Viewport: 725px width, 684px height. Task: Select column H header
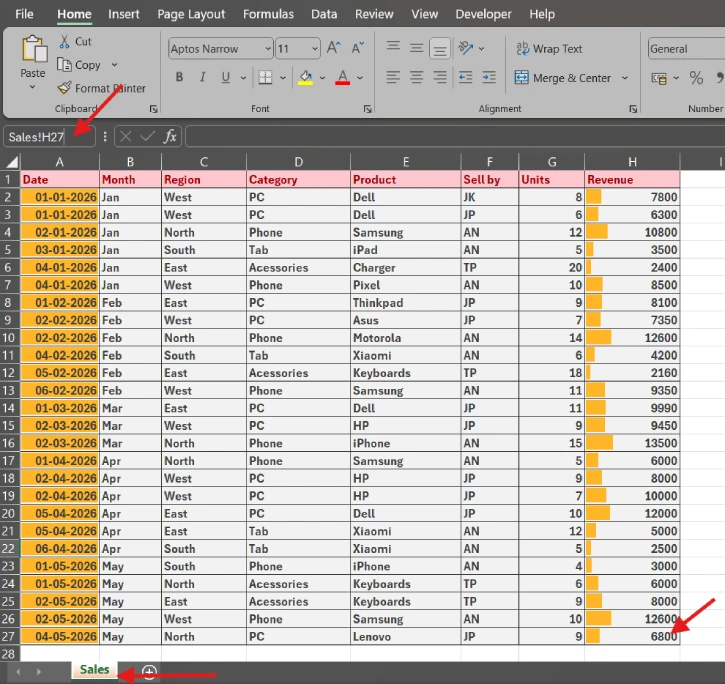coord(632,162)
